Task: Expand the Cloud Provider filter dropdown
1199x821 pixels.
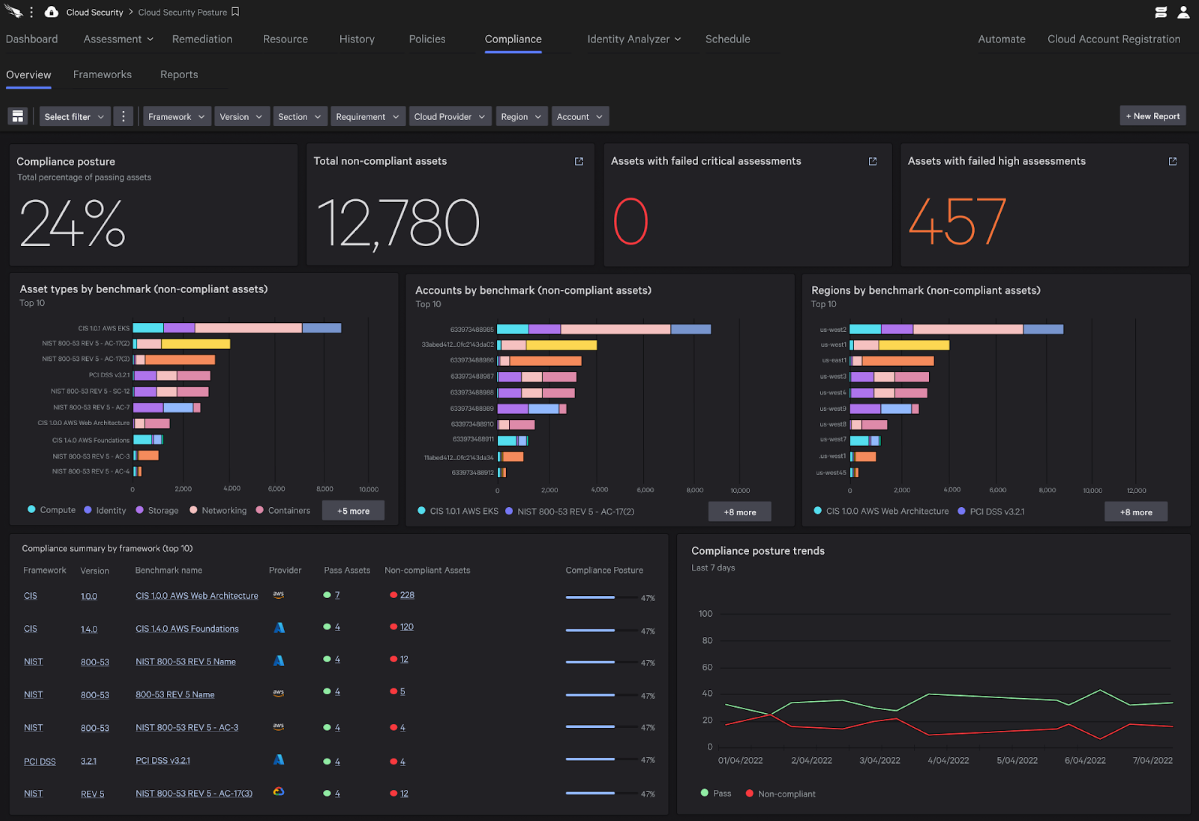Action: (x=450, y=116)
